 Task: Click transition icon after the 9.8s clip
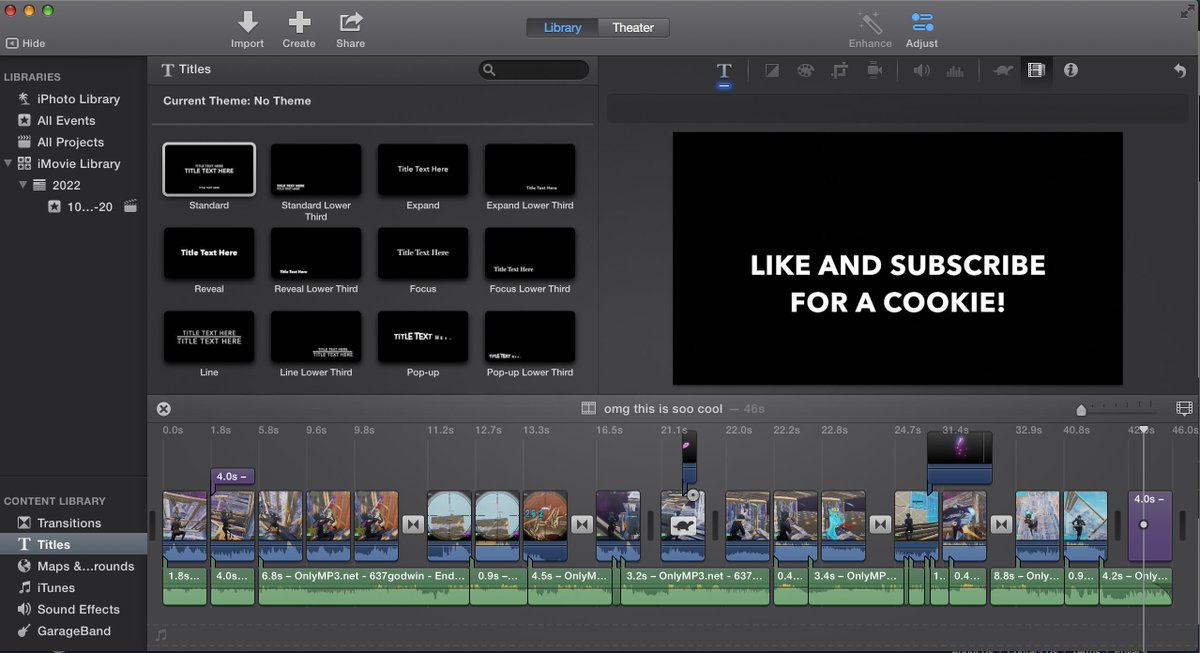coord(413,524)
